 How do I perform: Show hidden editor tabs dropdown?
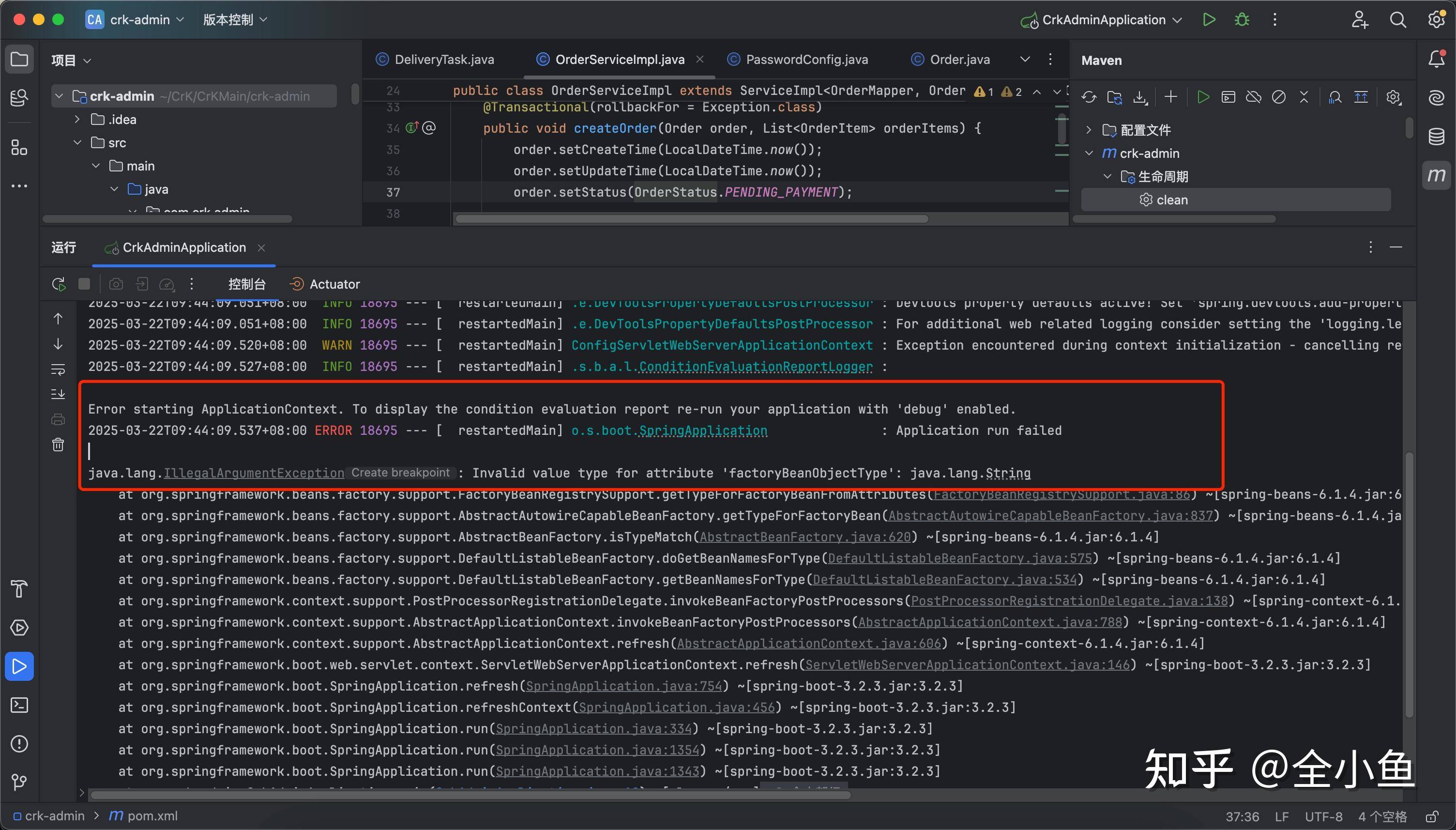tap(1025, 59)
